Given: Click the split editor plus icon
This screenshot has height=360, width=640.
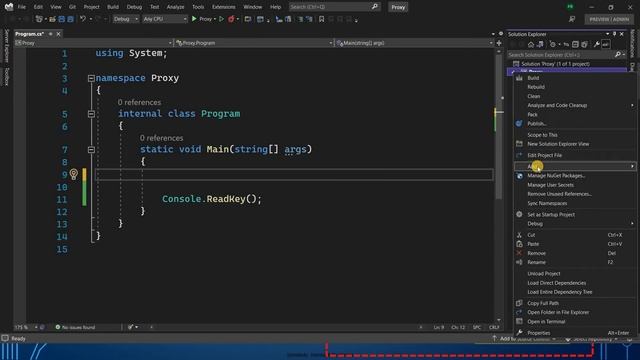Looking at the screenshot, I should [499, 43].
